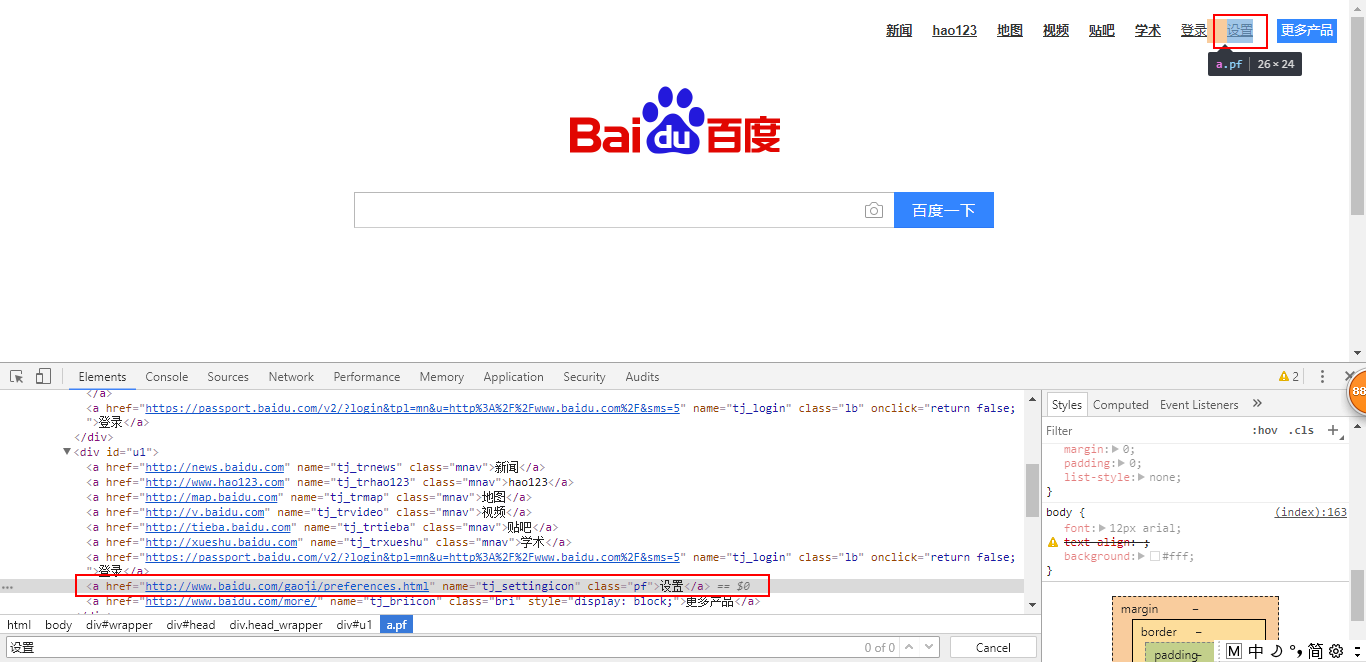Screen dimensions: 1366x662
Task: Select body in the breadcrumb bar
Action: coord(59,625)
